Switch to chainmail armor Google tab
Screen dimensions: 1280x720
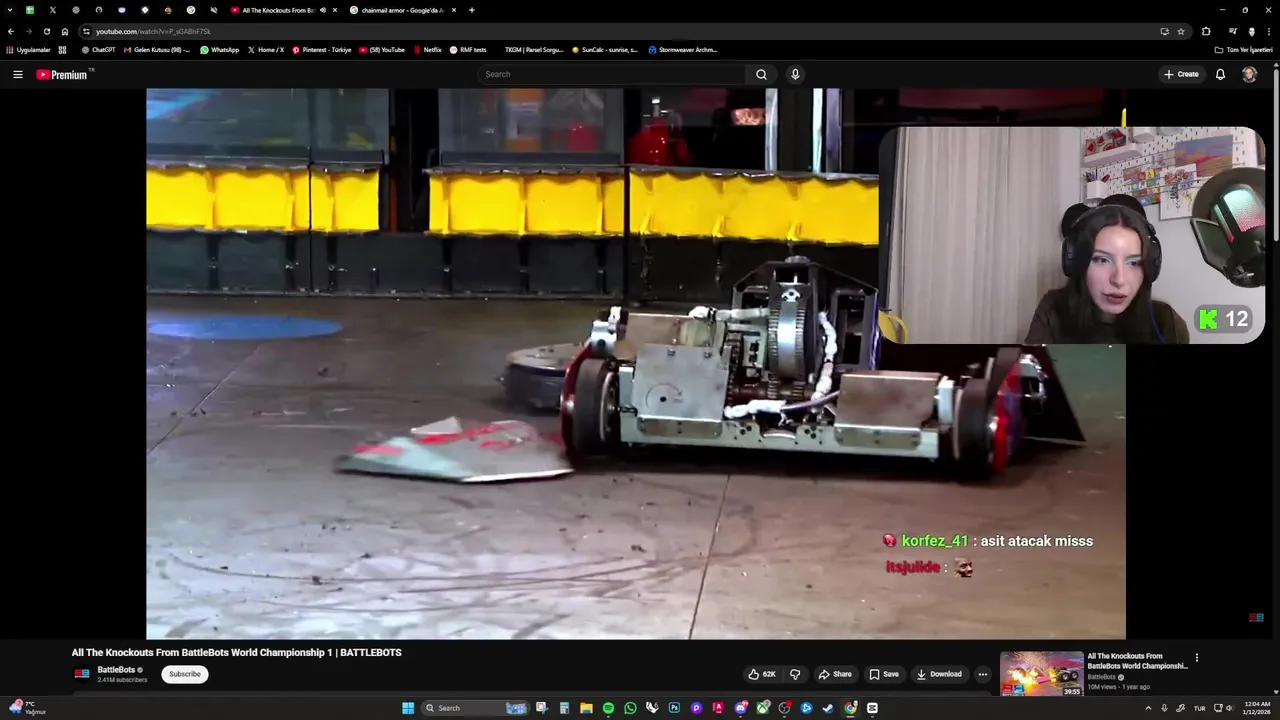coord(403,10)
